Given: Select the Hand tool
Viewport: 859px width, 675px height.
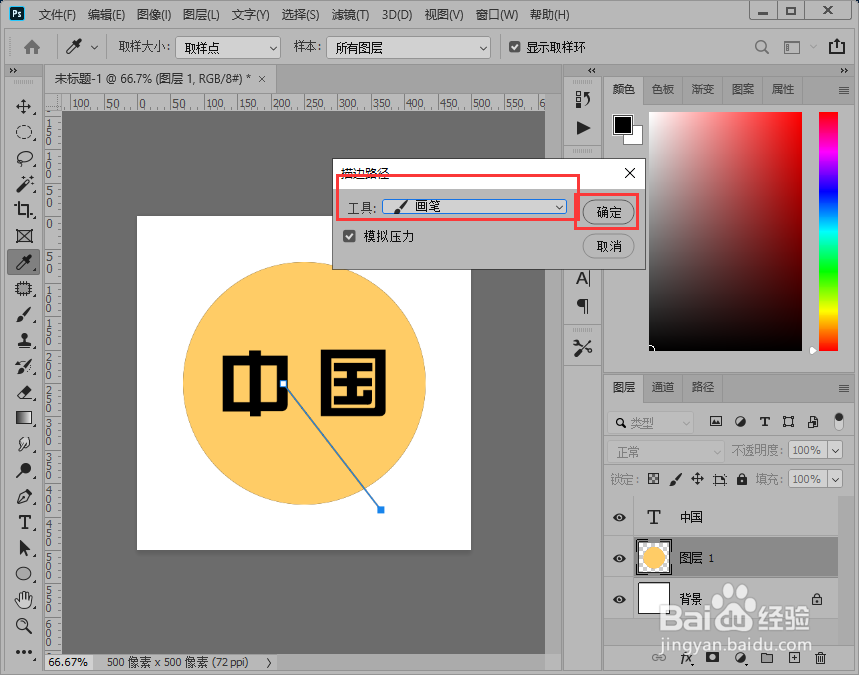Looking at the screenshot, I should pos(23,600).
